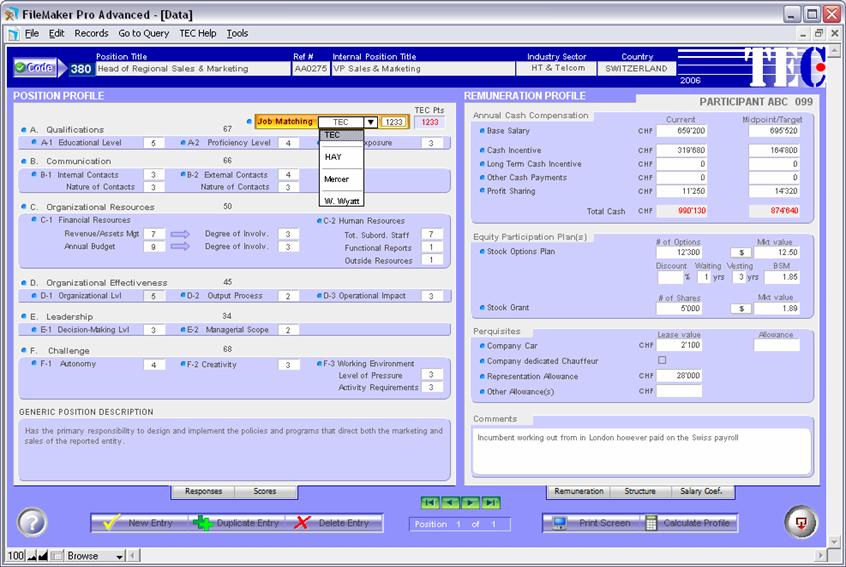Go to the next record arrow

(x=469, y=502)
